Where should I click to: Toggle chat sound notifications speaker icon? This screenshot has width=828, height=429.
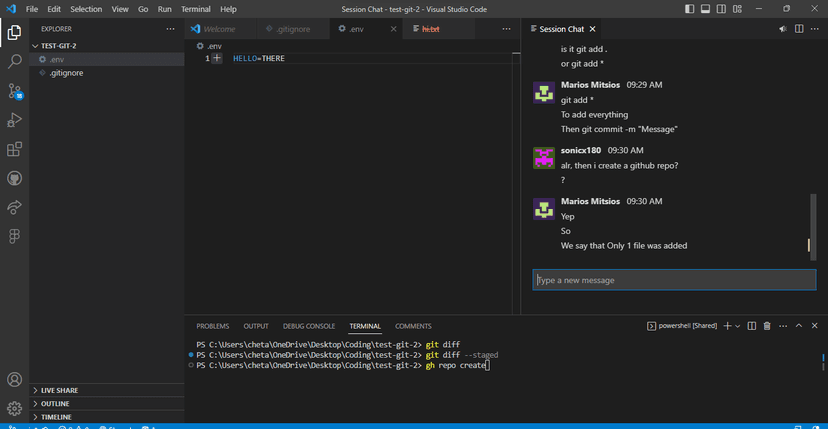point(783,29)
